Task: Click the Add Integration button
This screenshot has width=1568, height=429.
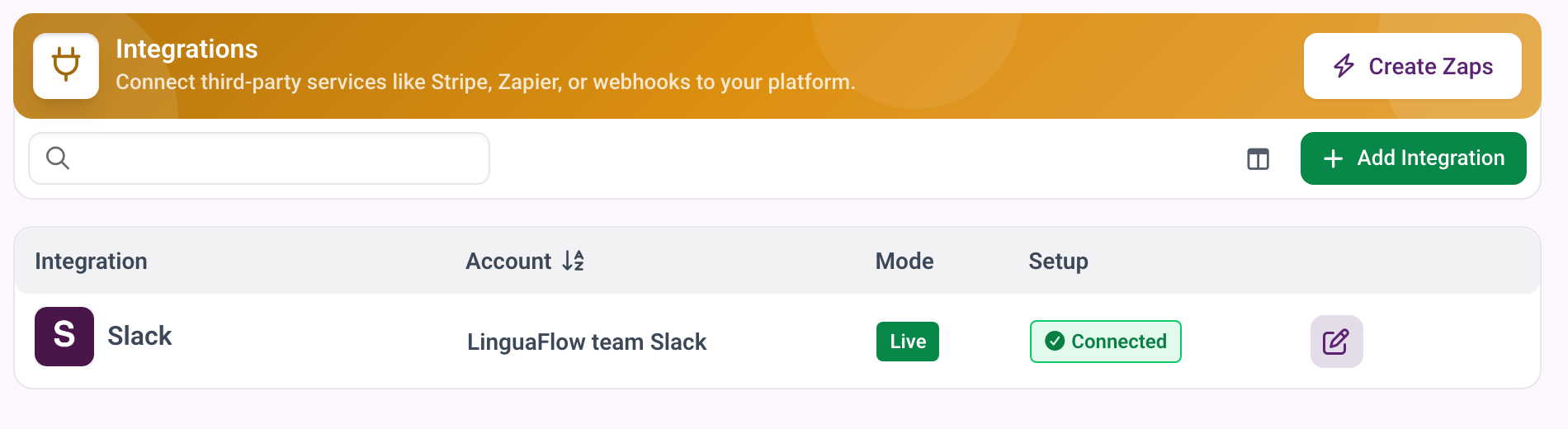Action: pos(1413,158)
